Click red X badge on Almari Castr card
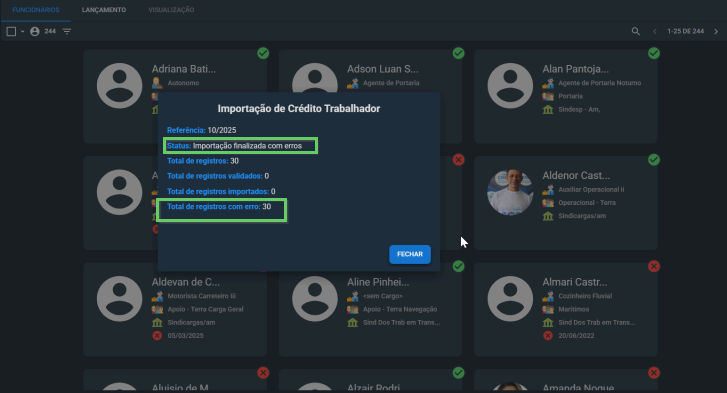The width and height of the screenshot is (727, 393). (654, 266)
